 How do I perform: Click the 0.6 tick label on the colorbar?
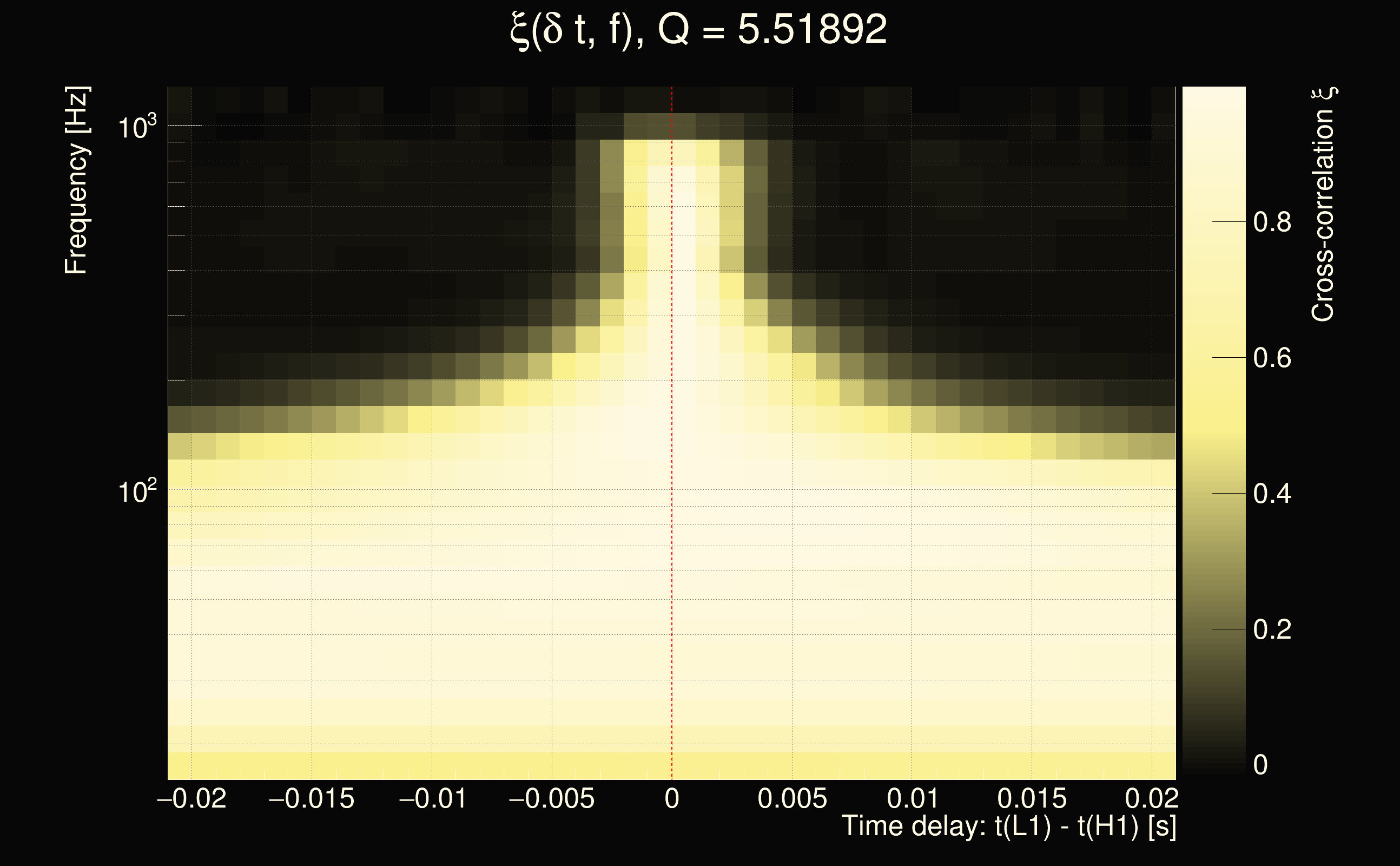(1272, 358)
